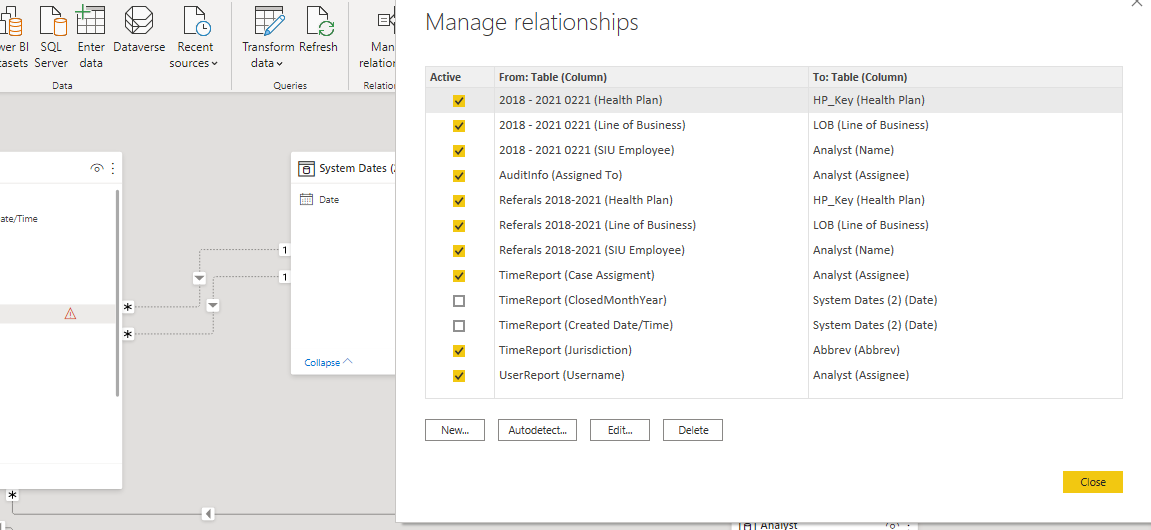Select row 2018 - 2021 0221 (Health Plan)
The width and height of the screenshot is (1151, 530).
[774, 101]
